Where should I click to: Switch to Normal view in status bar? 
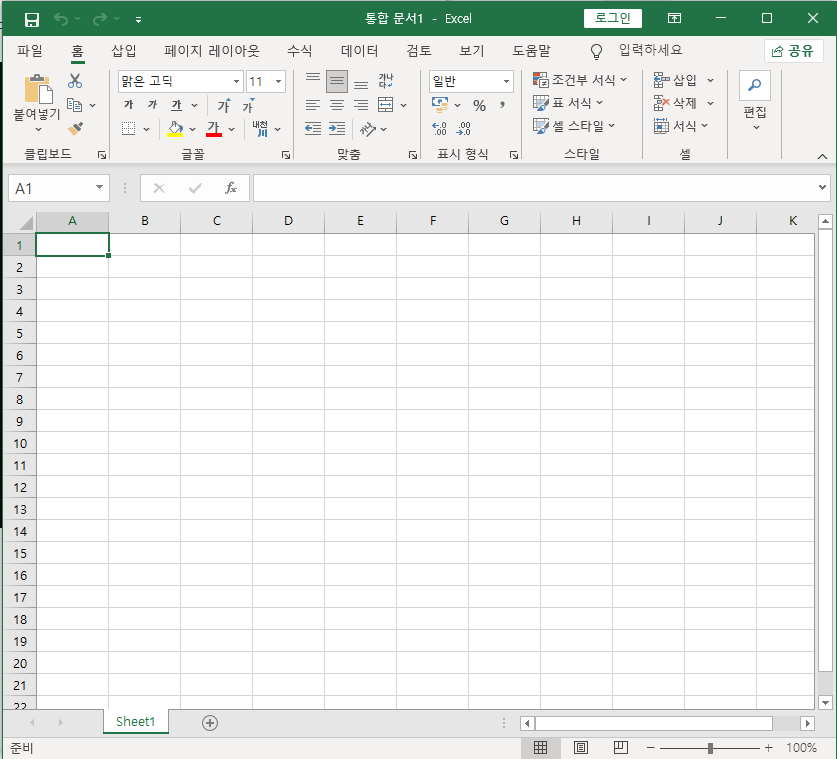click(540, 748)
